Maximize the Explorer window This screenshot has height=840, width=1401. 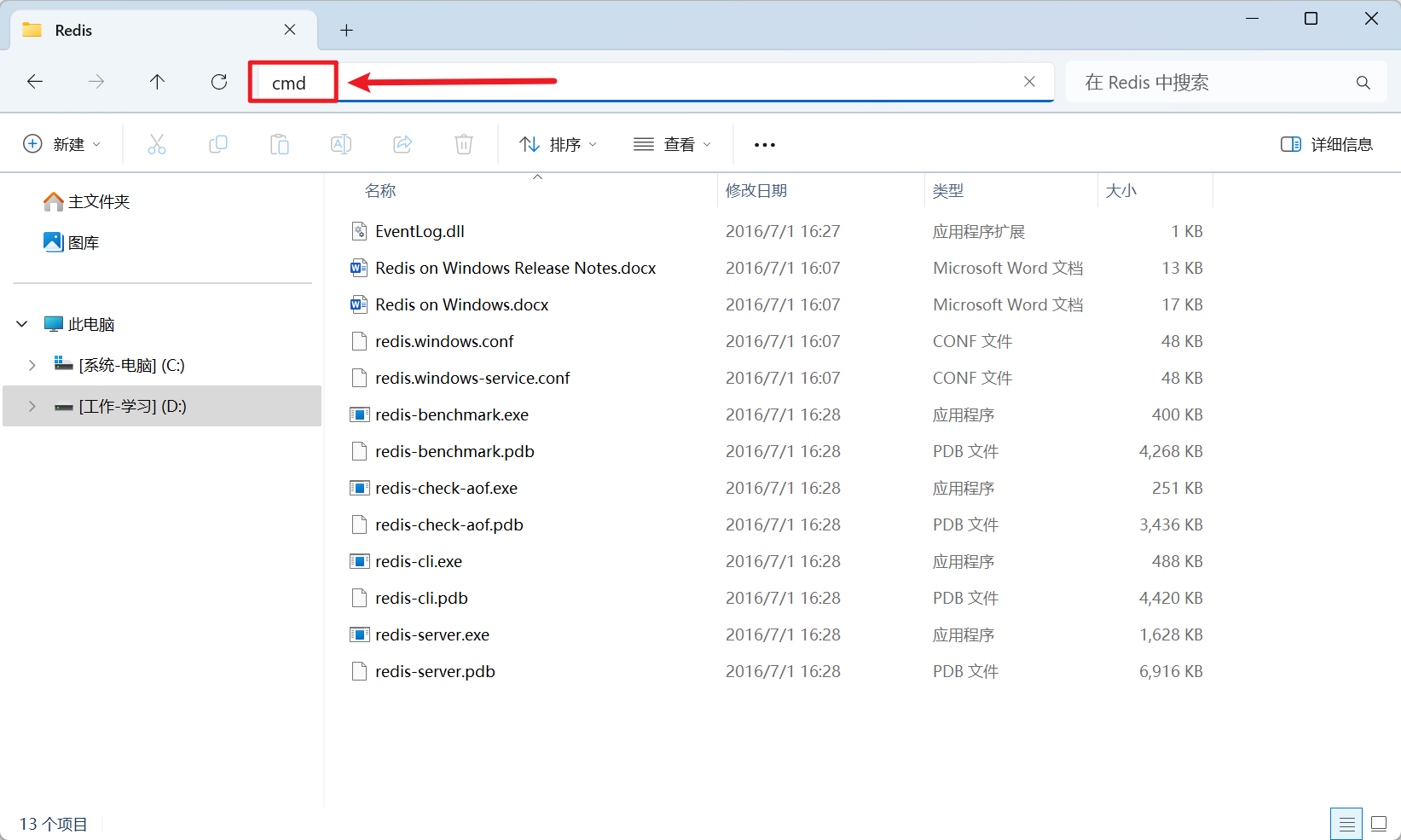pos(1311,19)
